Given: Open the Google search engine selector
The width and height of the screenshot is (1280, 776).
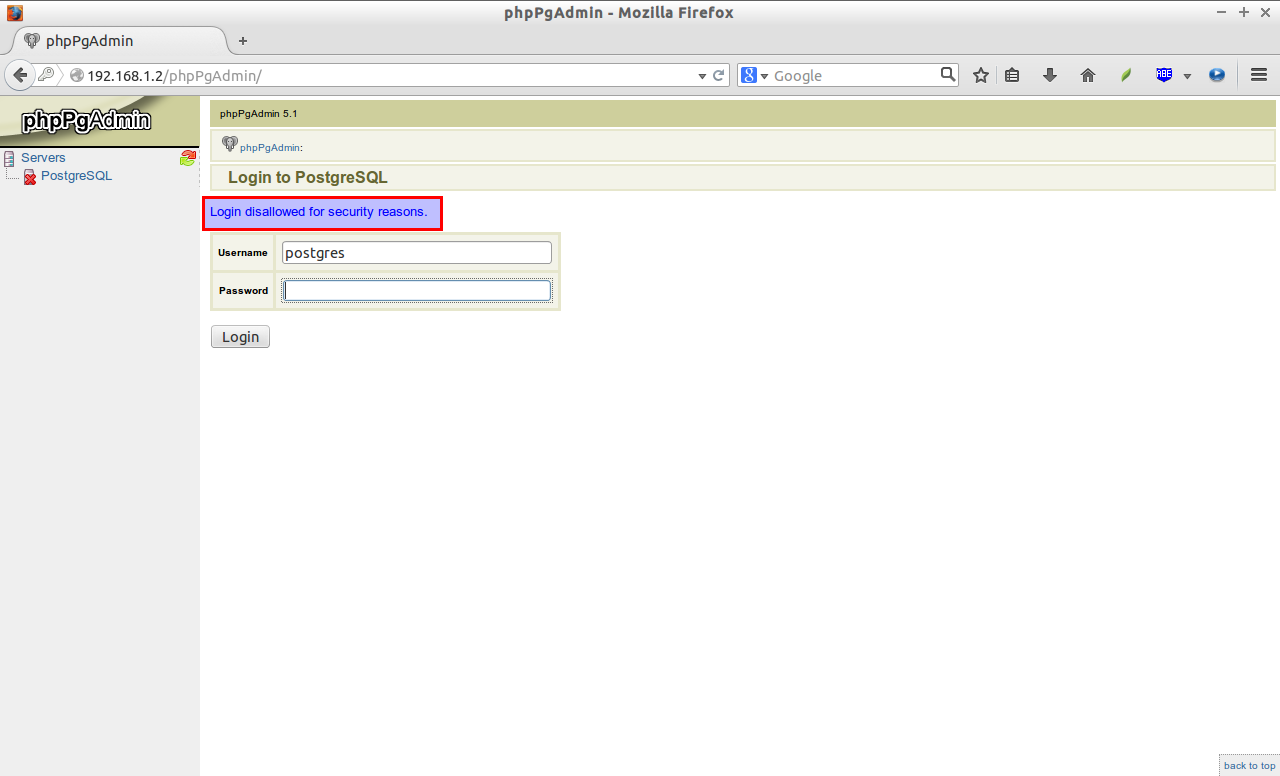Looking at the screenshot, I should (x=754, y=75).
